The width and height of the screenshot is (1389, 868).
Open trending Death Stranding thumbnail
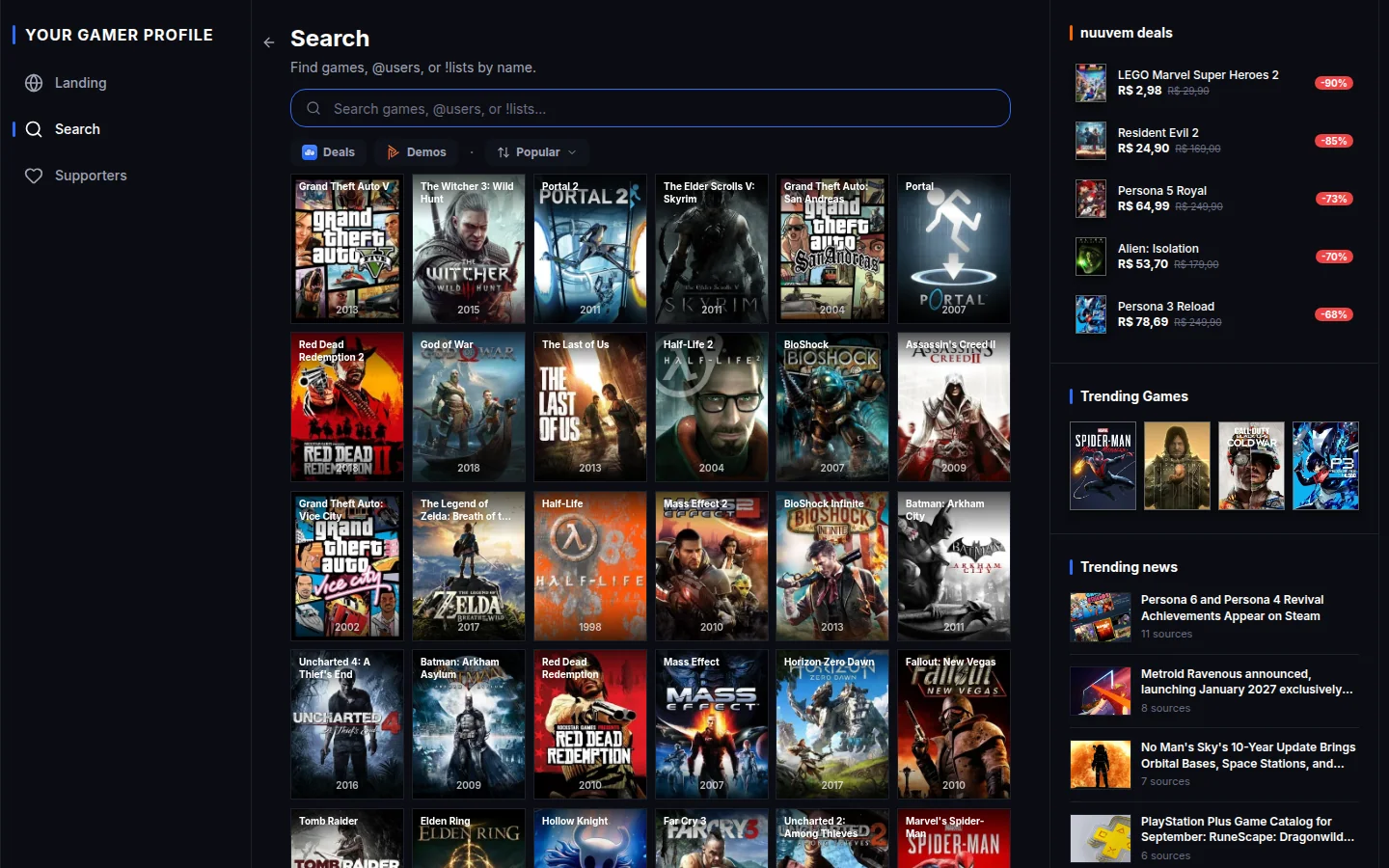pyautogui.click(x=1177, y=466)
